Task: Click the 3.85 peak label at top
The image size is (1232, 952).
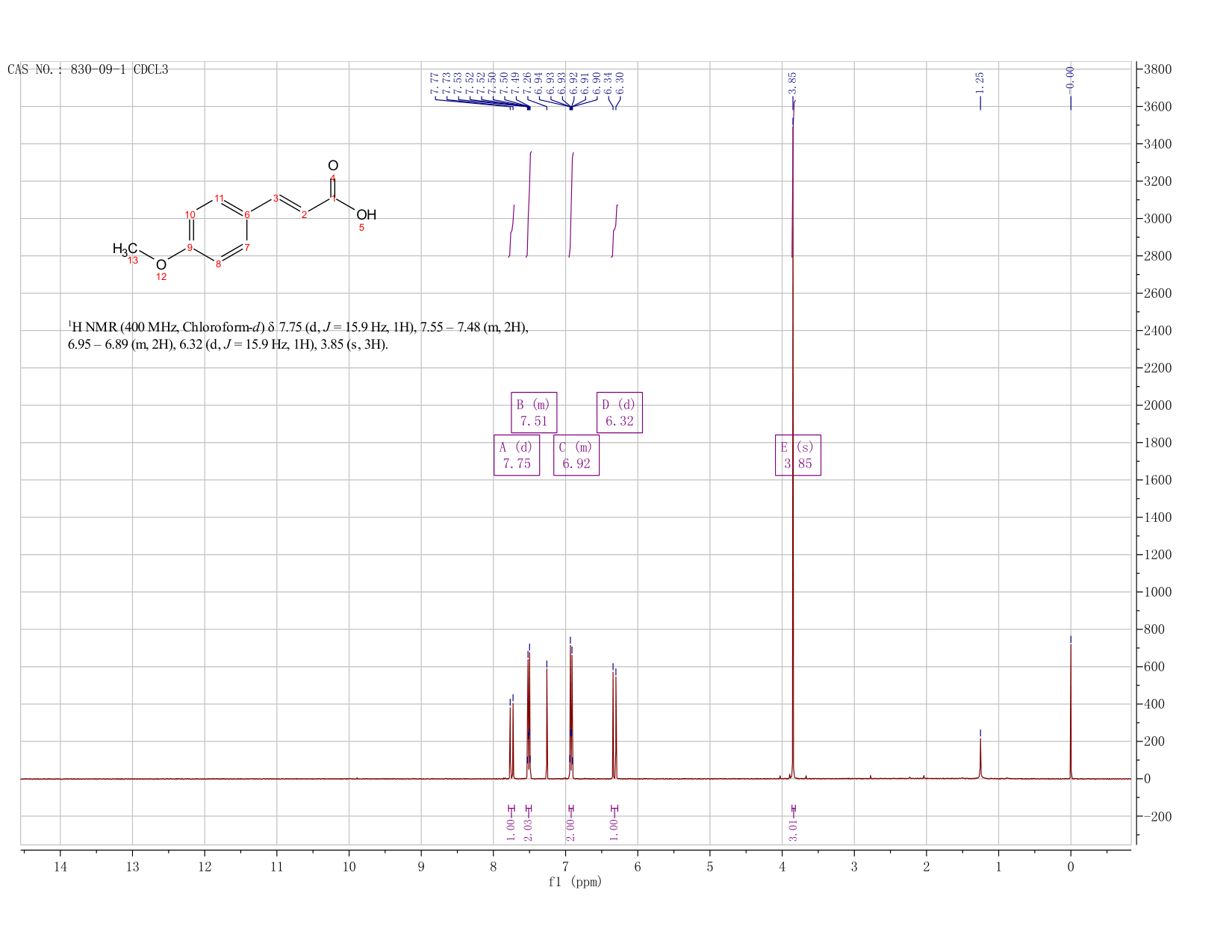Action: [x=793, y=82]
